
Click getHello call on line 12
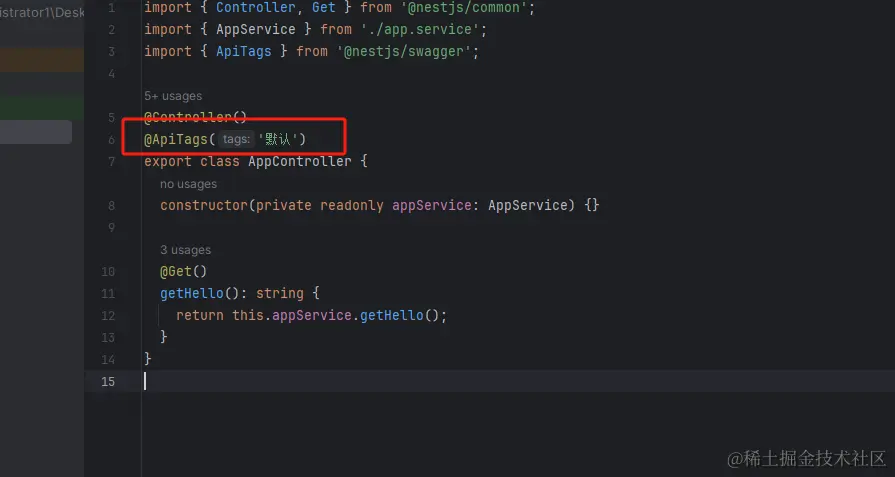click(392, 316)
